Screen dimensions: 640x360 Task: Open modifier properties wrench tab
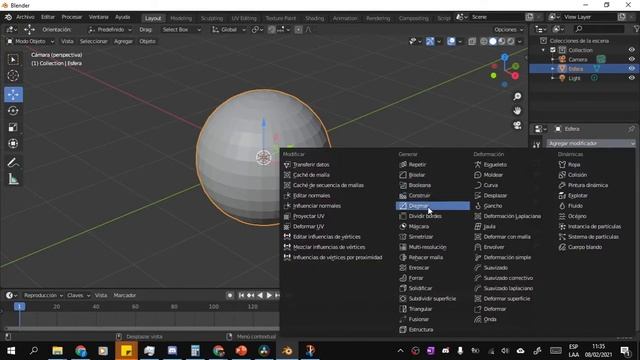point(536,144)
